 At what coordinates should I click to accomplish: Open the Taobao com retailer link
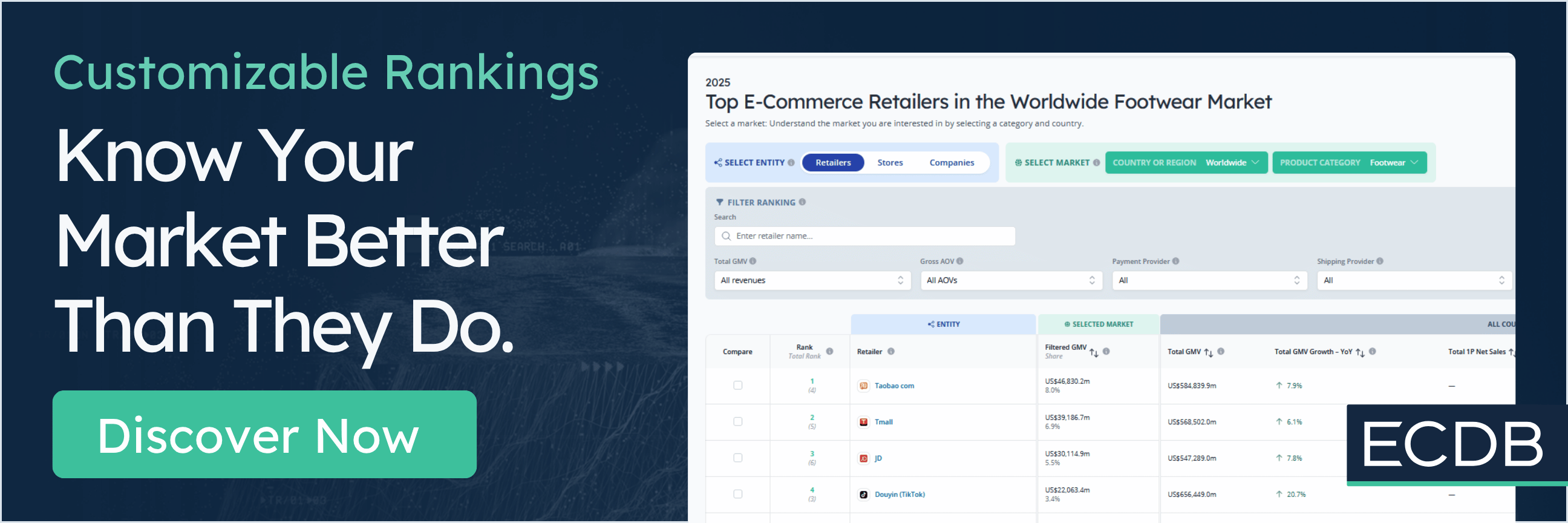[893, 386]
